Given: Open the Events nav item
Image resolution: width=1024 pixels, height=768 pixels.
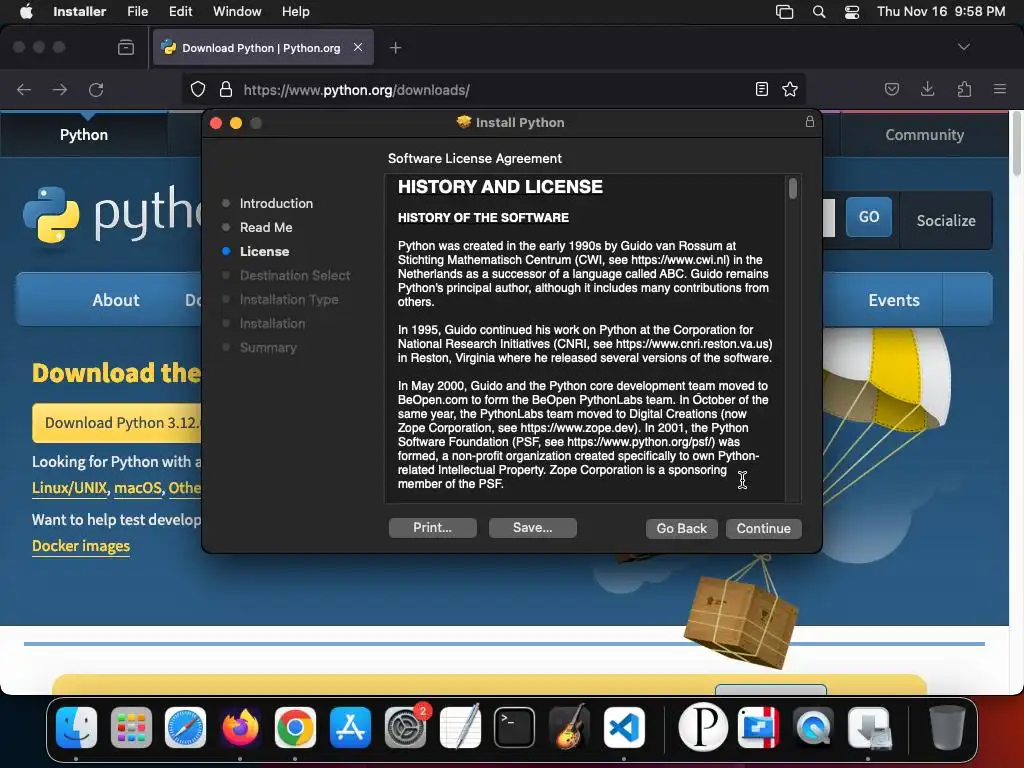Looking at the screenshot, I should tap(893, 300).
